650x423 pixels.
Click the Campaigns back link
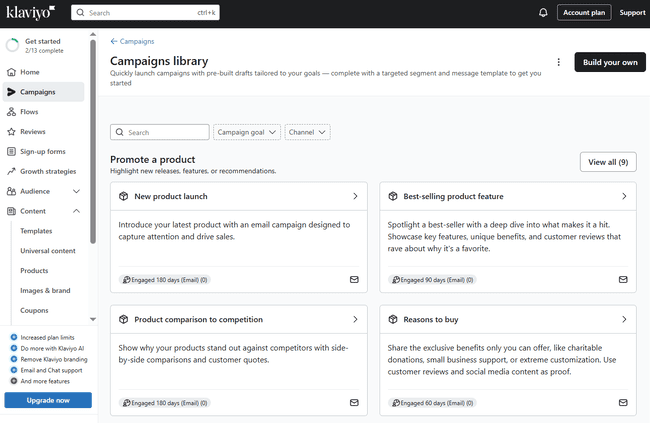[x=132, y=41]
